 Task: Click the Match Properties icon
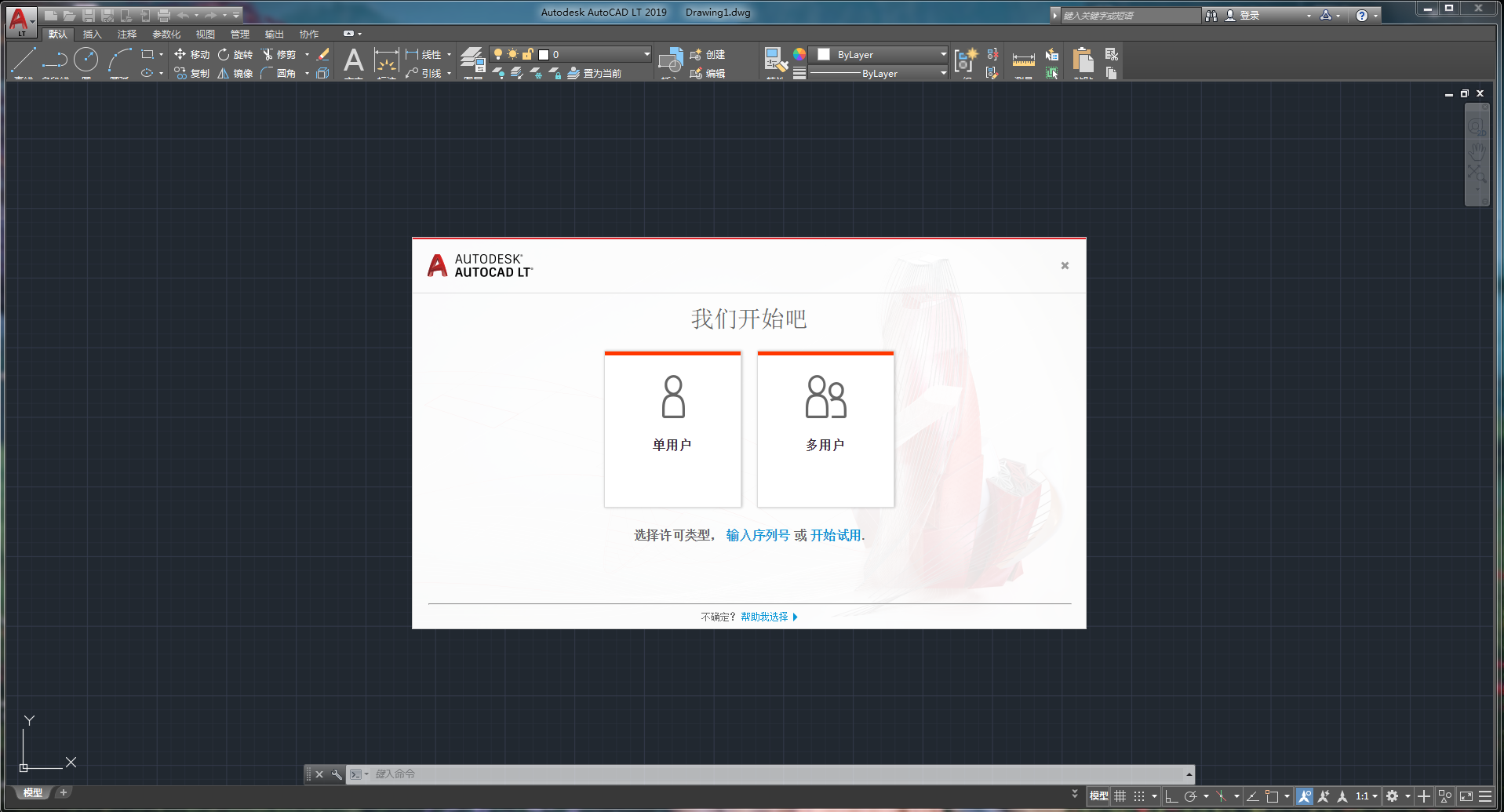(x=776, y=60)
